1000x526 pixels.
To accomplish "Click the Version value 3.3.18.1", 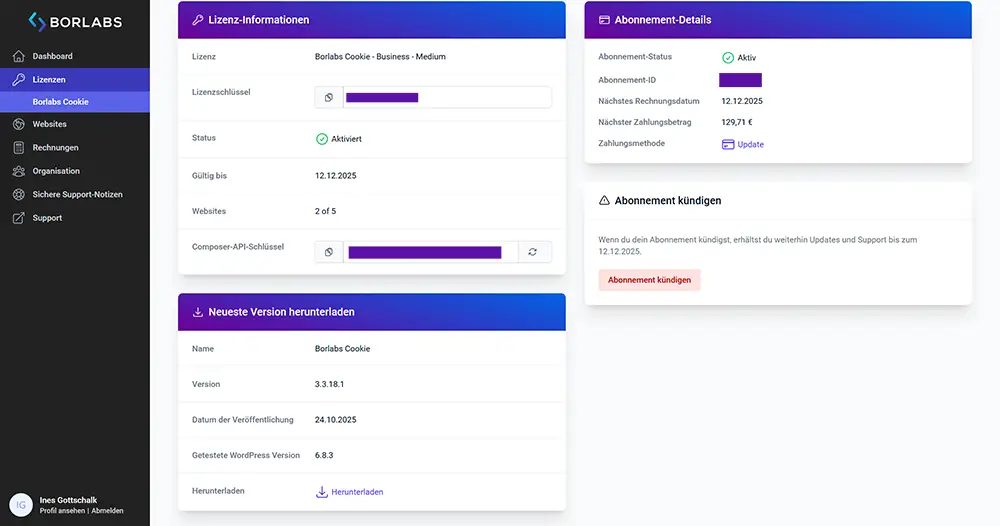I will 329,384.
